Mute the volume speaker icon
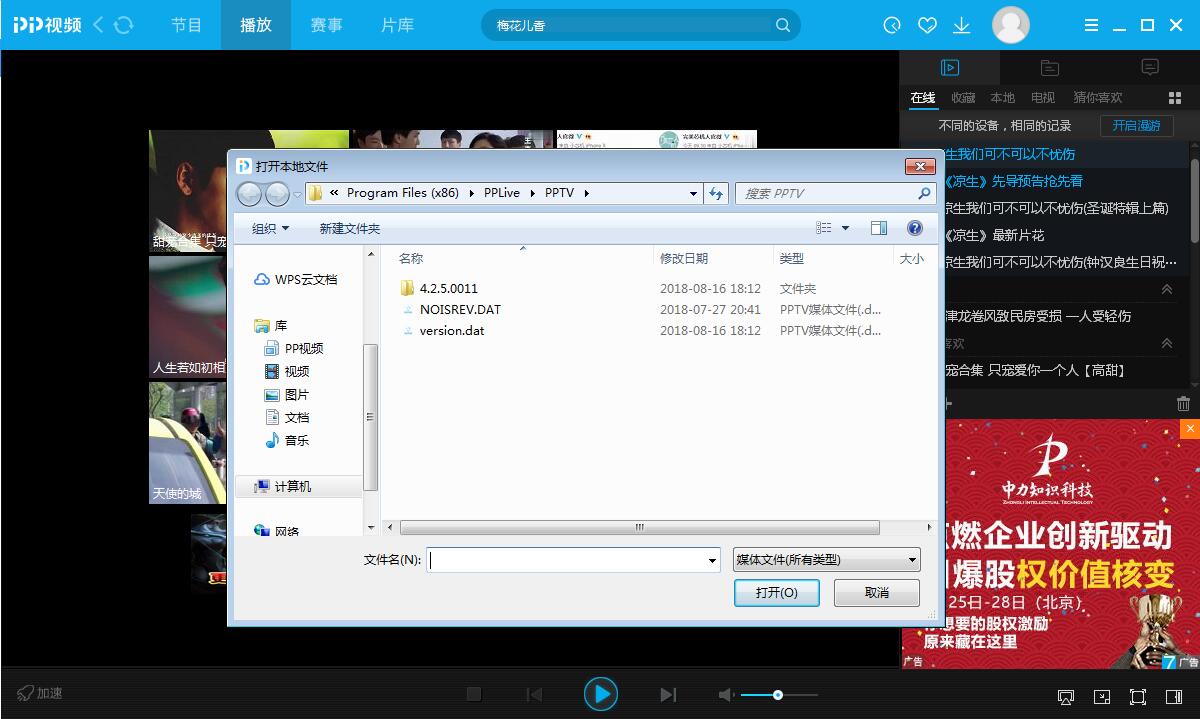This screenshot has height=719, width=1200. (726, 694)
